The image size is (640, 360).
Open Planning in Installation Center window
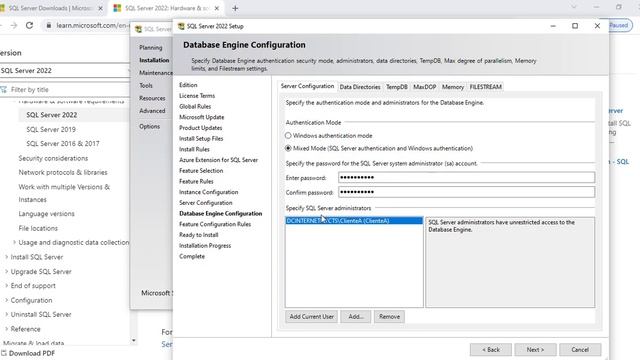(151, 47)
